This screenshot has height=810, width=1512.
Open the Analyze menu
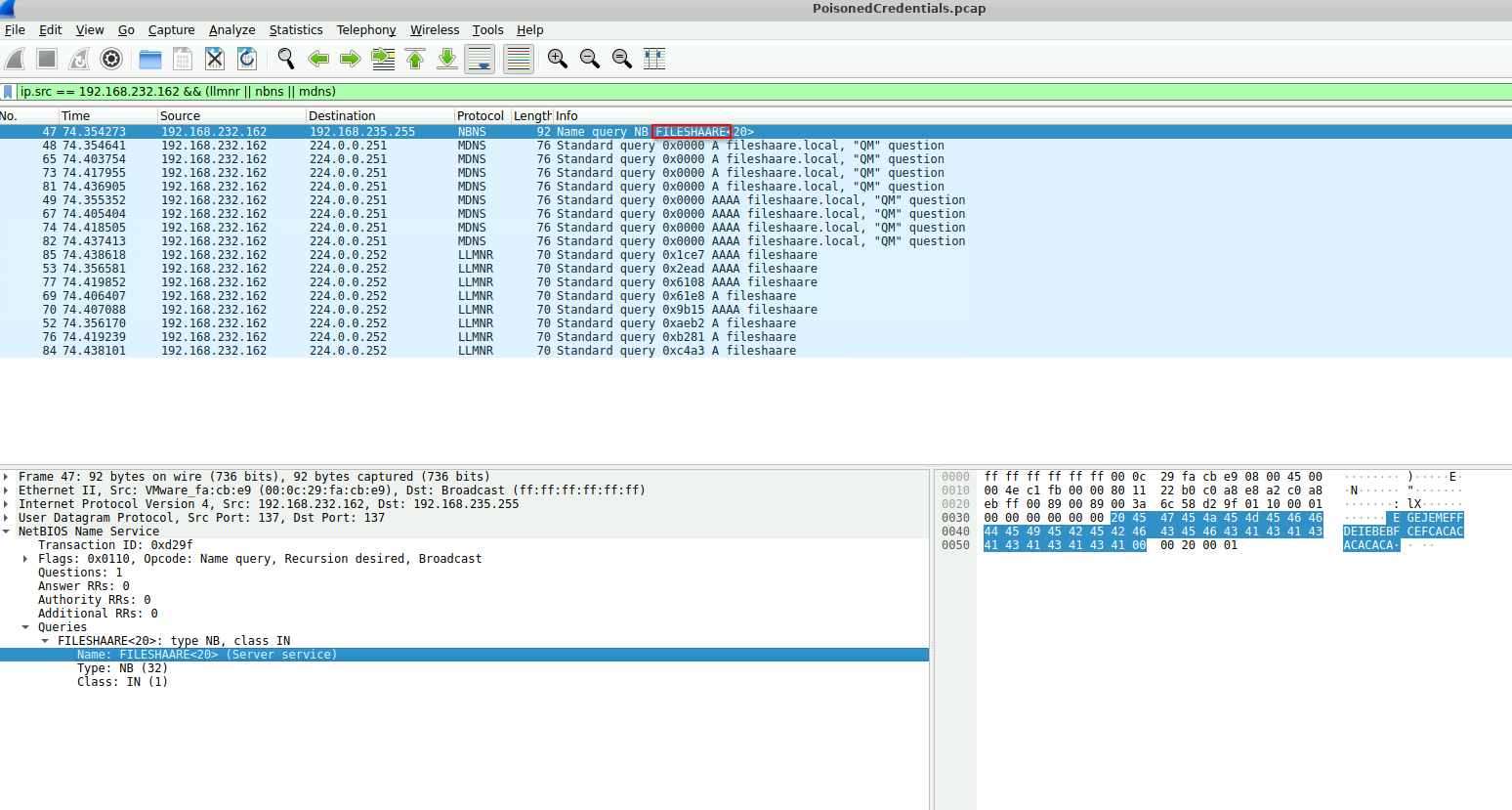231,30
